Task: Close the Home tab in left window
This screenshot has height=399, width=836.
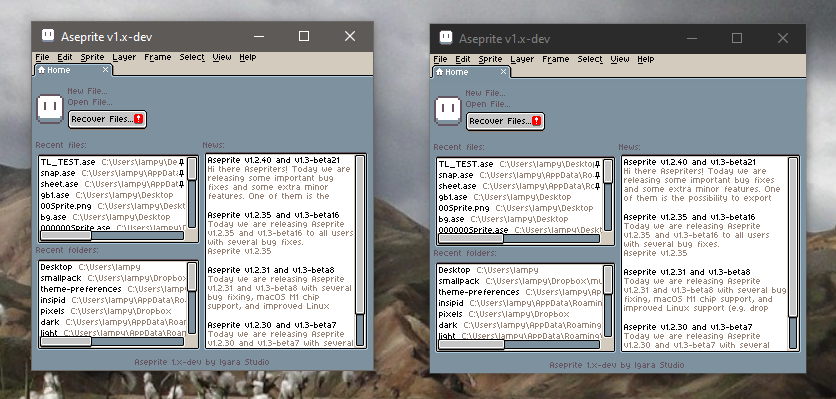Action: pos(106,70)
